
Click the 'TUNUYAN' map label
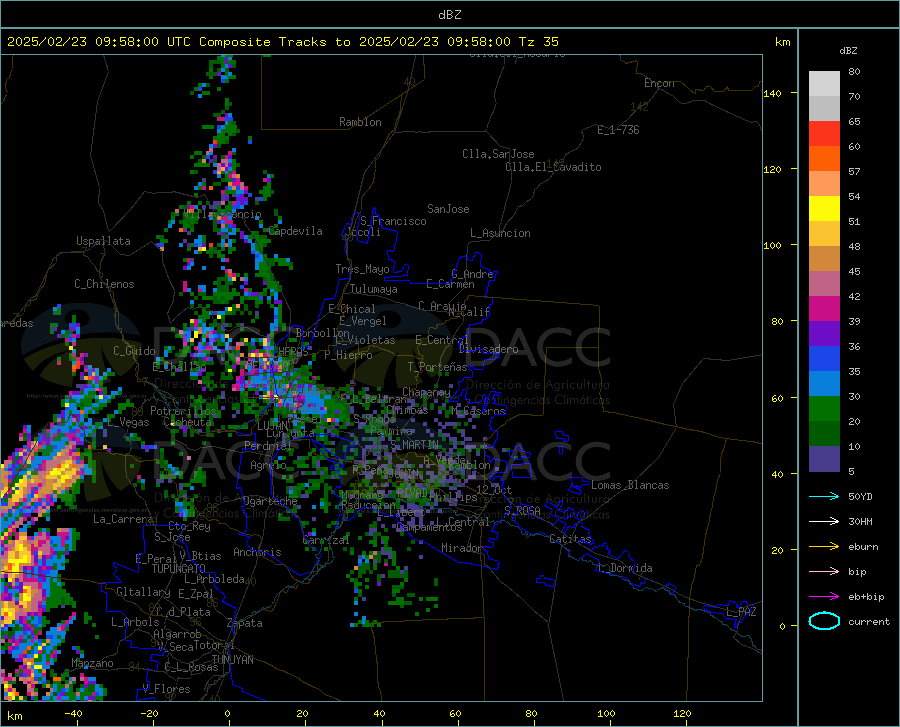click(232, 660)
